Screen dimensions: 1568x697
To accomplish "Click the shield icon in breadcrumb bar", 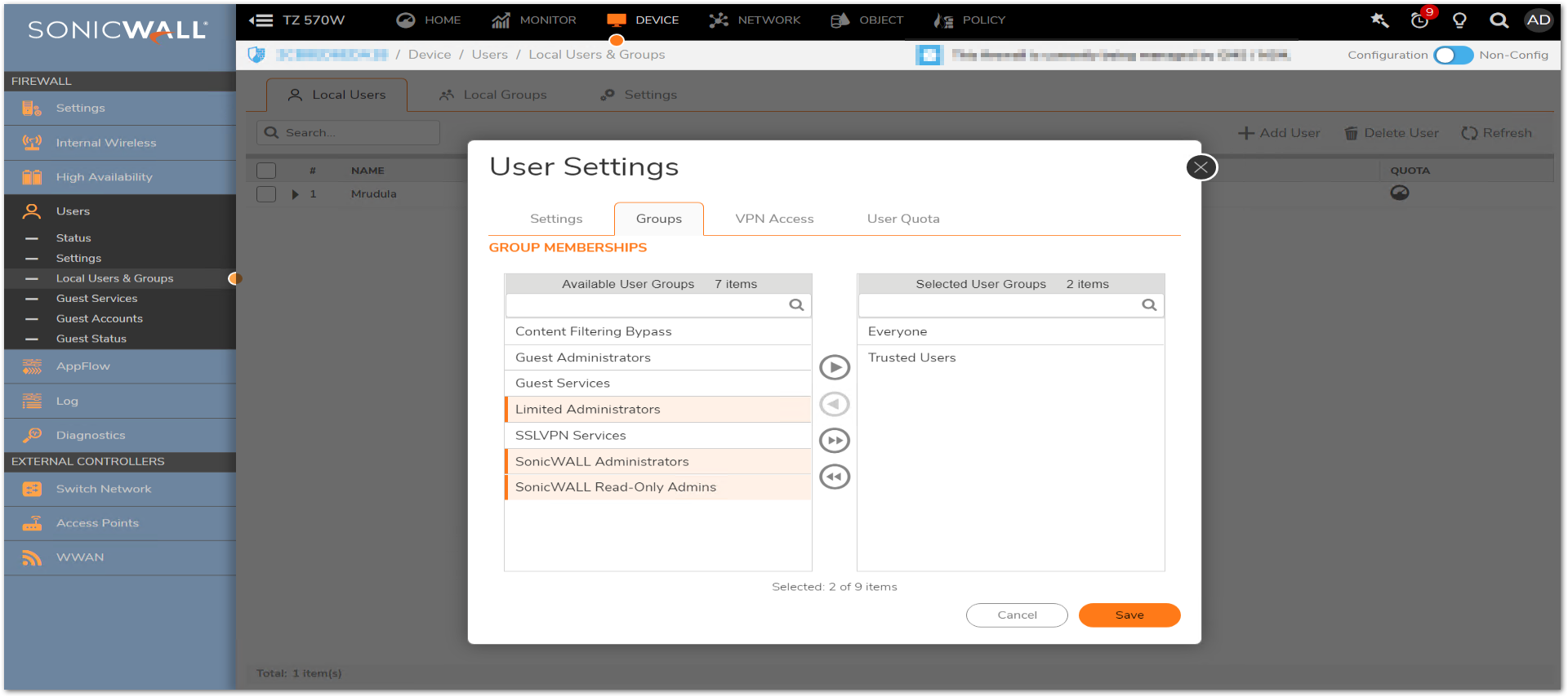I will [256, 55].
